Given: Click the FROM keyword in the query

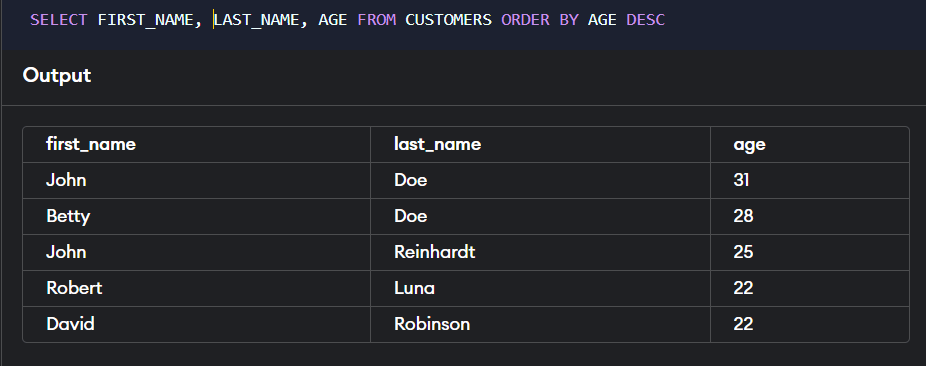Looking at the screenshot, I should pos(376,19).
